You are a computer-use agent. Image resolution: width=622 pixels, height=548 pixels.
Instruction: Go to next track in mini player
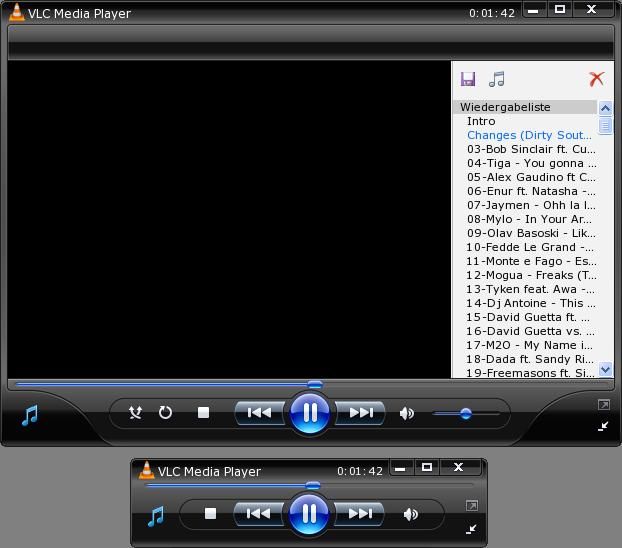[359, 514]
